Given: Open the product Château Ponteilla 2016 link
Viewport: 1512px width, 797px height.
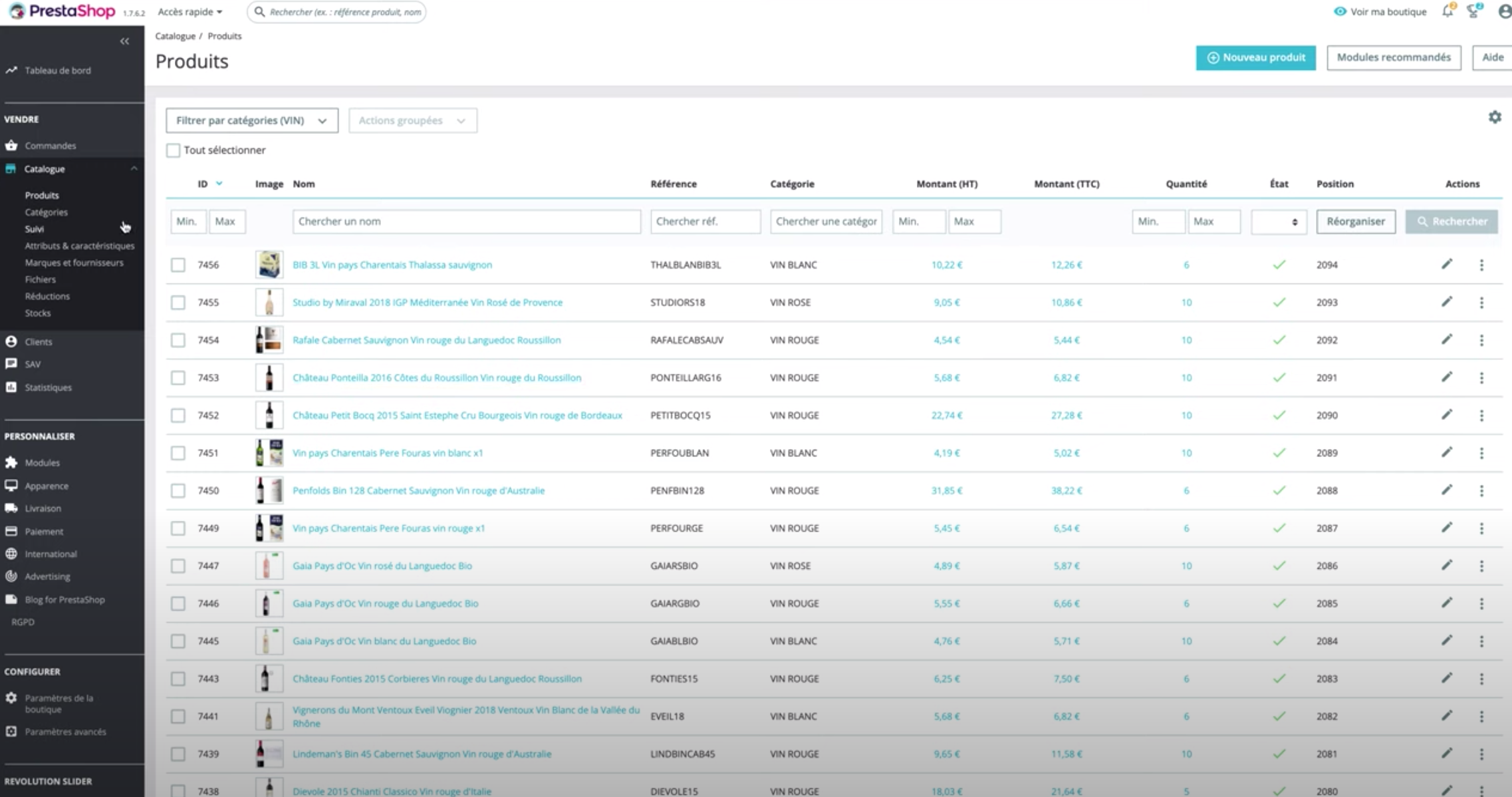Looking at the screenshot, I should pos(437,377).
